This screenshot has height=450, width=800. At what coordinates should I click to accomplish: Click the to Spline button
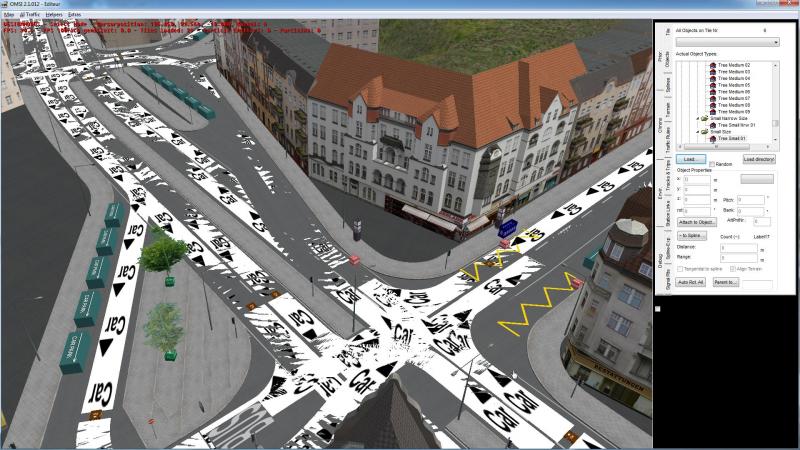(691, 236)
